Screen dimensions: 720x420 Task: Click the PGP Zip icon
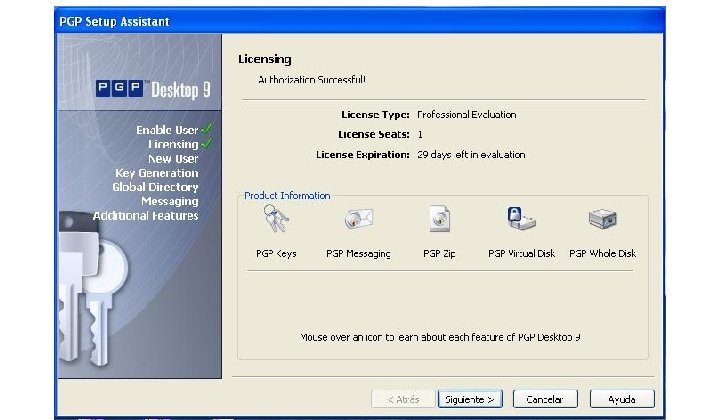[x=439, y=219]
